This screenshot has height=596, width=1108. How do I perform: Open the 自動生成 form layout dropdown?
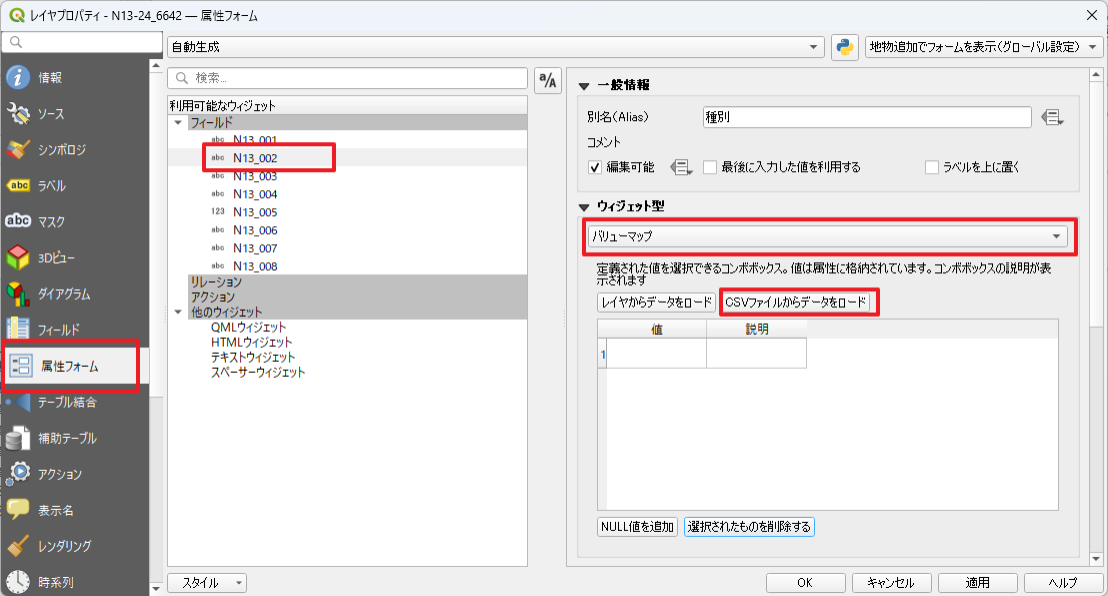(x=496, y=47)
